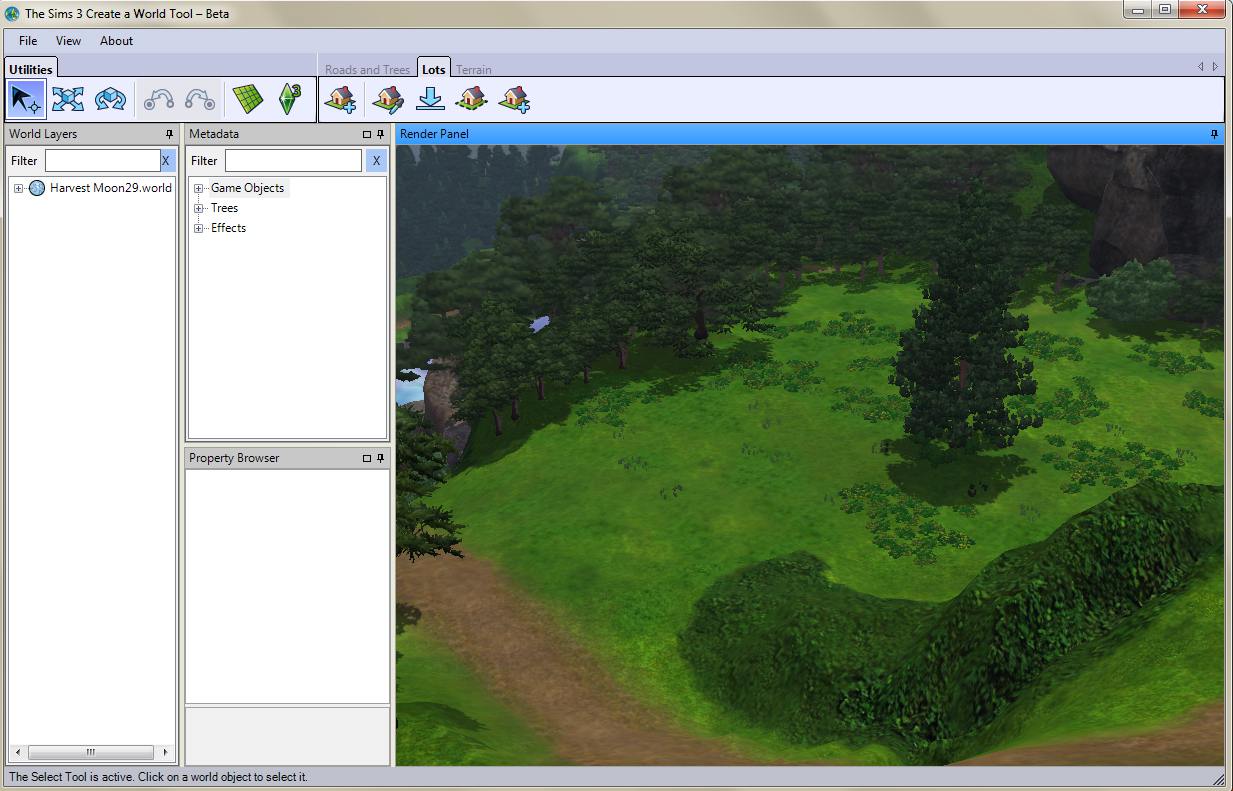Maximize the Metadata panel square icon
The image size is (1233, 791).
pyautogui.click(x=366, y=134)
